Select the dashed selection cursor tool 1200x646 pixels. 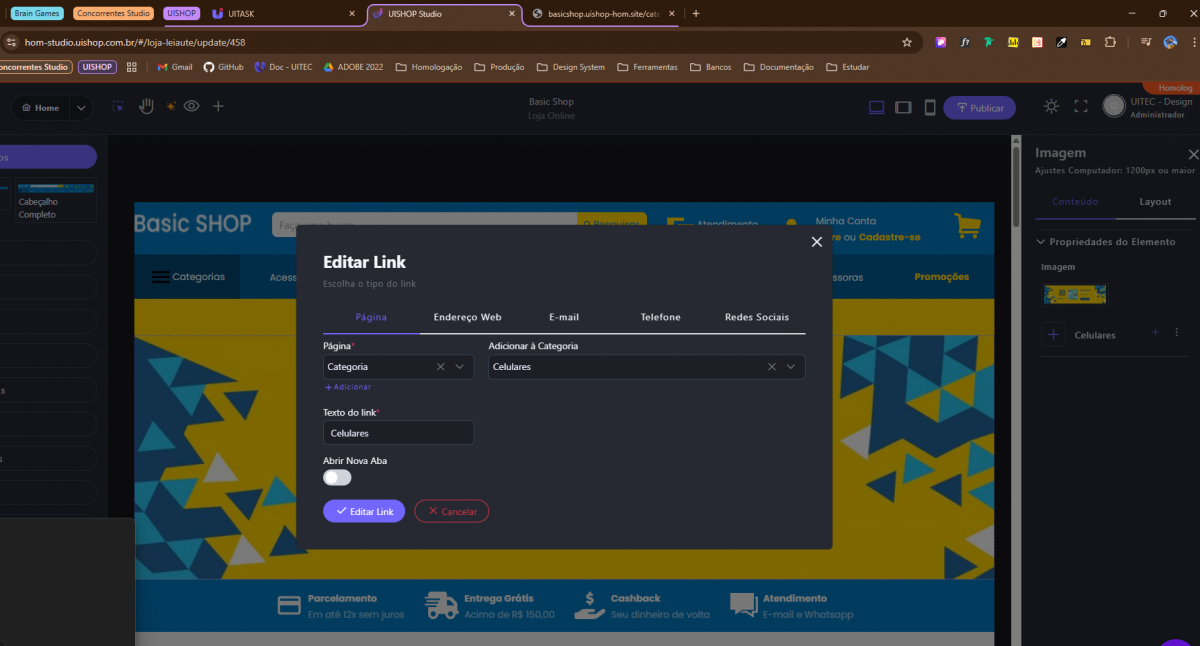click(x=118, y=107)
